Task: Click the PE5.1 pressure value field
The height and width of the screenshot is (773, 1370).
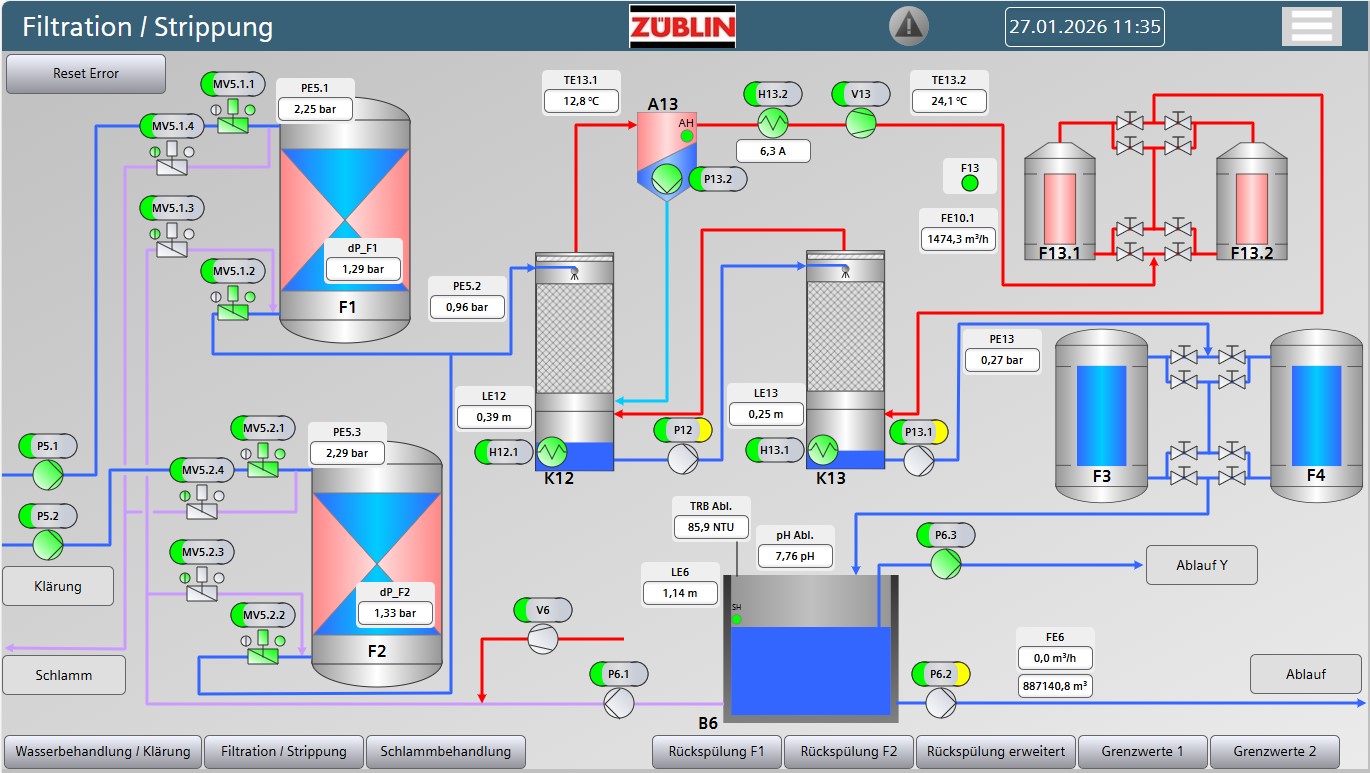Action: [x=314, y=109]
